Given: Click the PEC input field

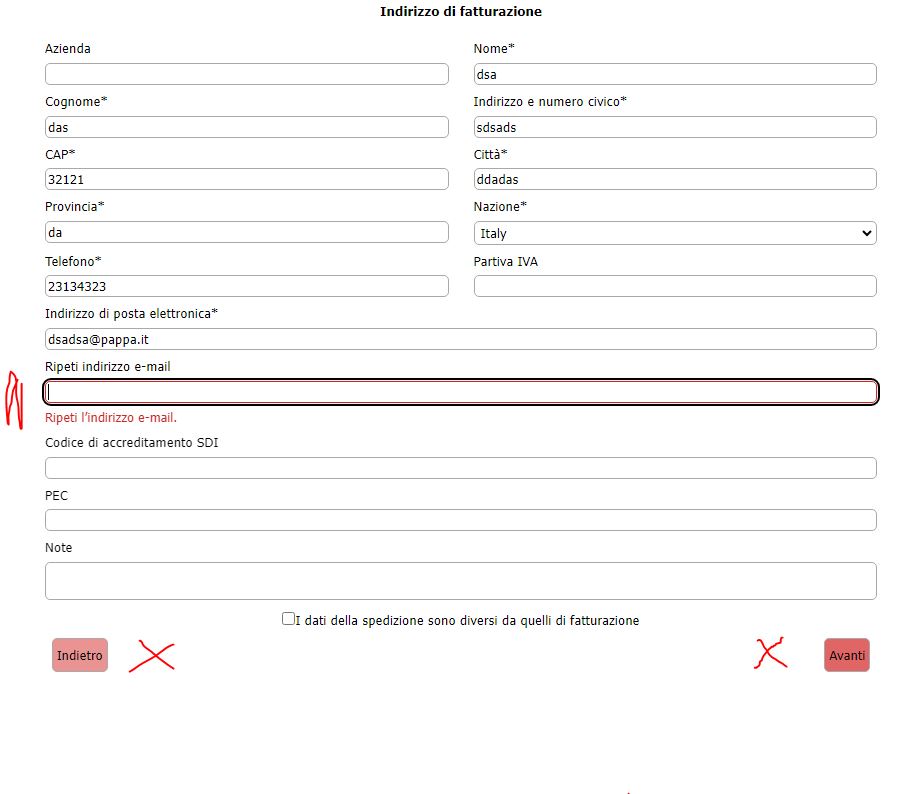Looking at the screenshot, I should tap(461, 520).
